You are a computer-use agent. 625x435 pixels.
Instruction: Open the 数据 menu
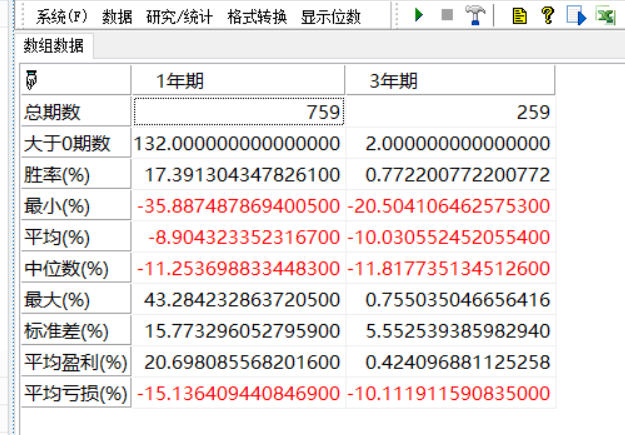coord(117,17)
